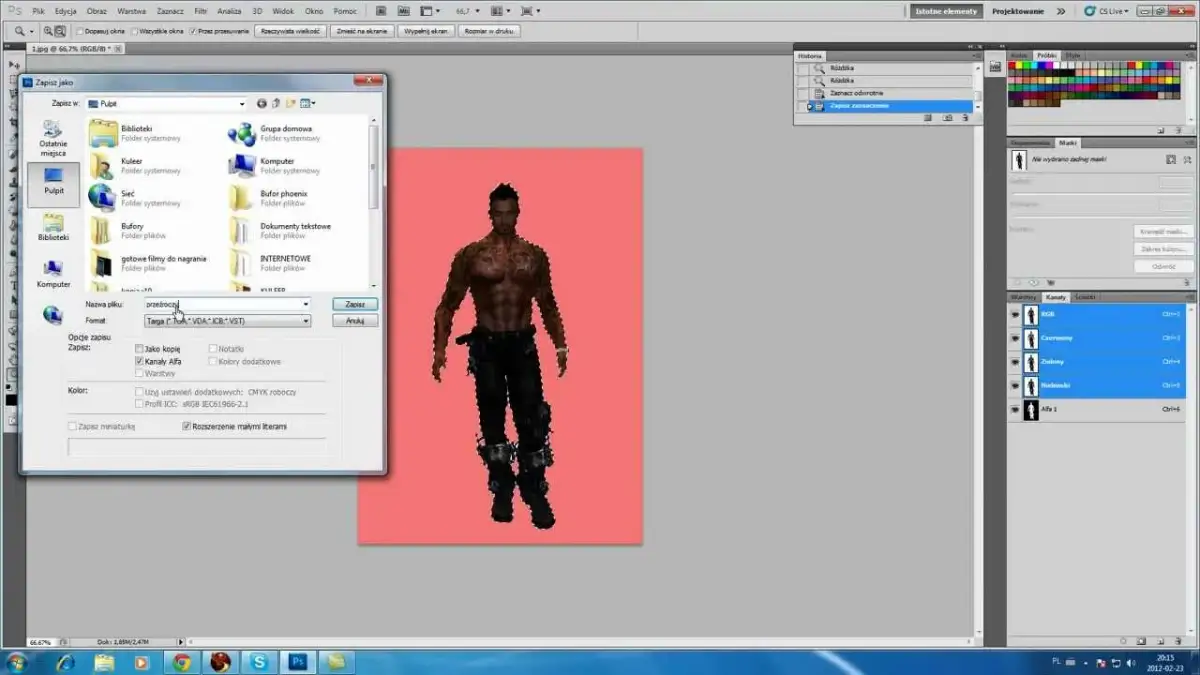This screenshot has width=1200, height=675.
Task: Switch to the Warstwy tab
Action: (x=1023, y=297)
